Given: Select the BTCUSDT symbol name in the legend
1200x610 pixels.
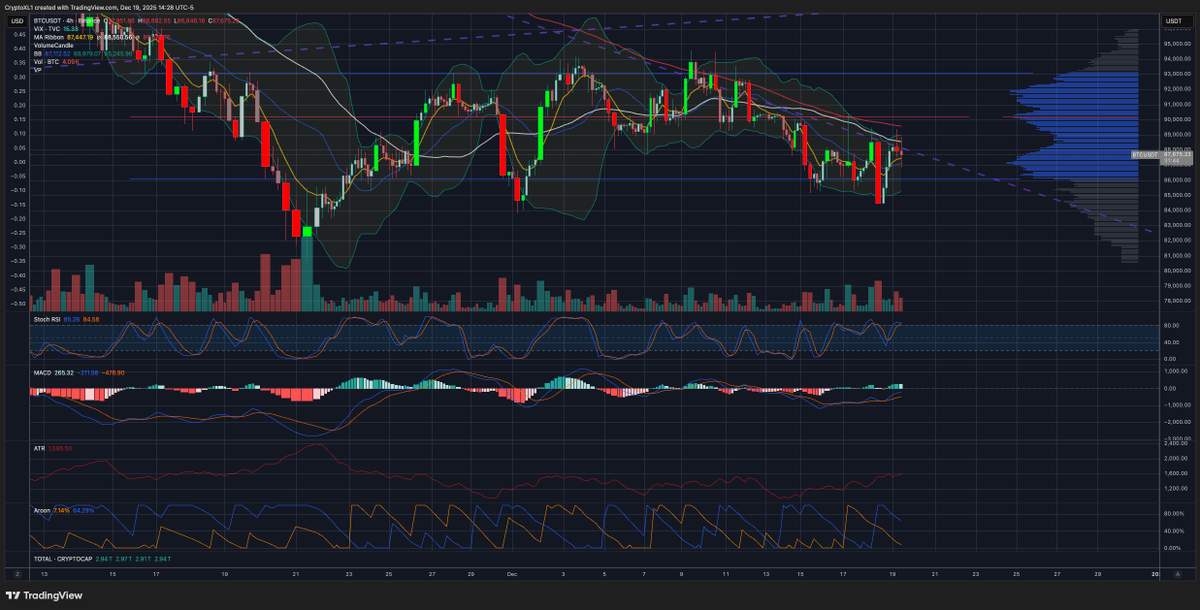Looking at the screenshot, I should (47, 21).
